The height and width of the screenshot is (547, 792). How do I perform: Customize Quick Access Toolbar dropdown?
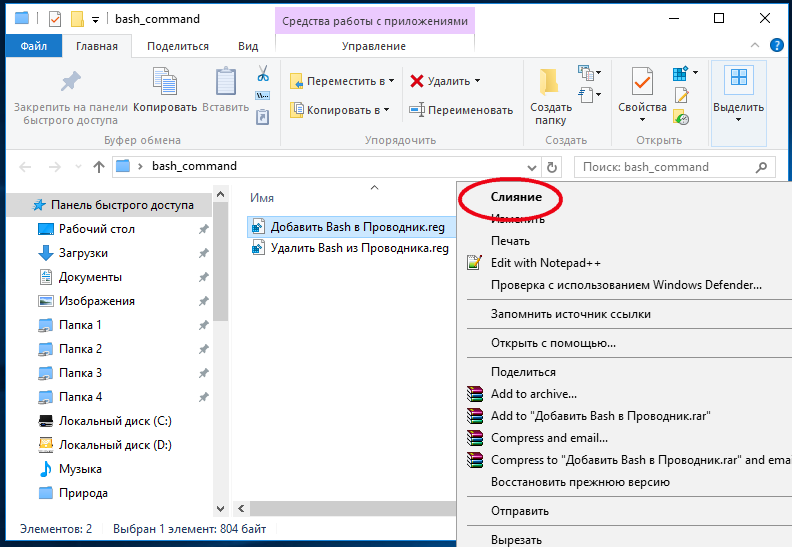pos(95,20)
